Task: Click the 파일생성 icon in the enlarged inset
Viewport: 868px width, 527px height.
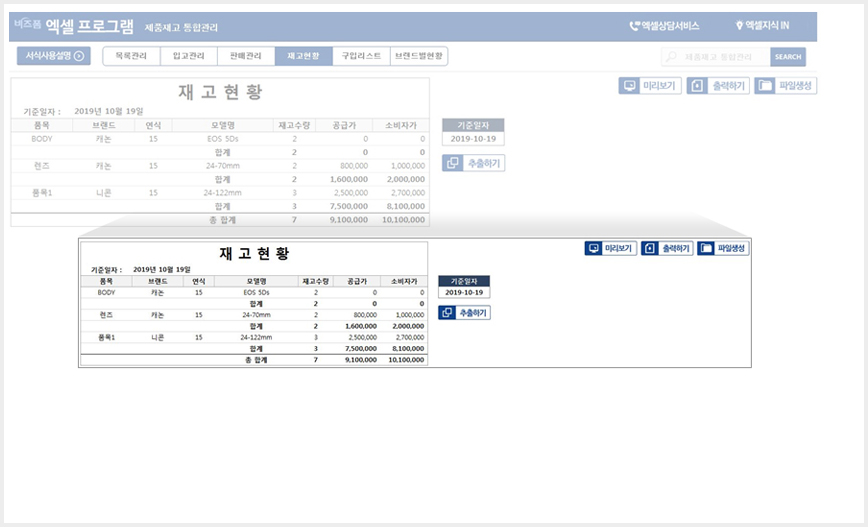Action: click(706, 249)
